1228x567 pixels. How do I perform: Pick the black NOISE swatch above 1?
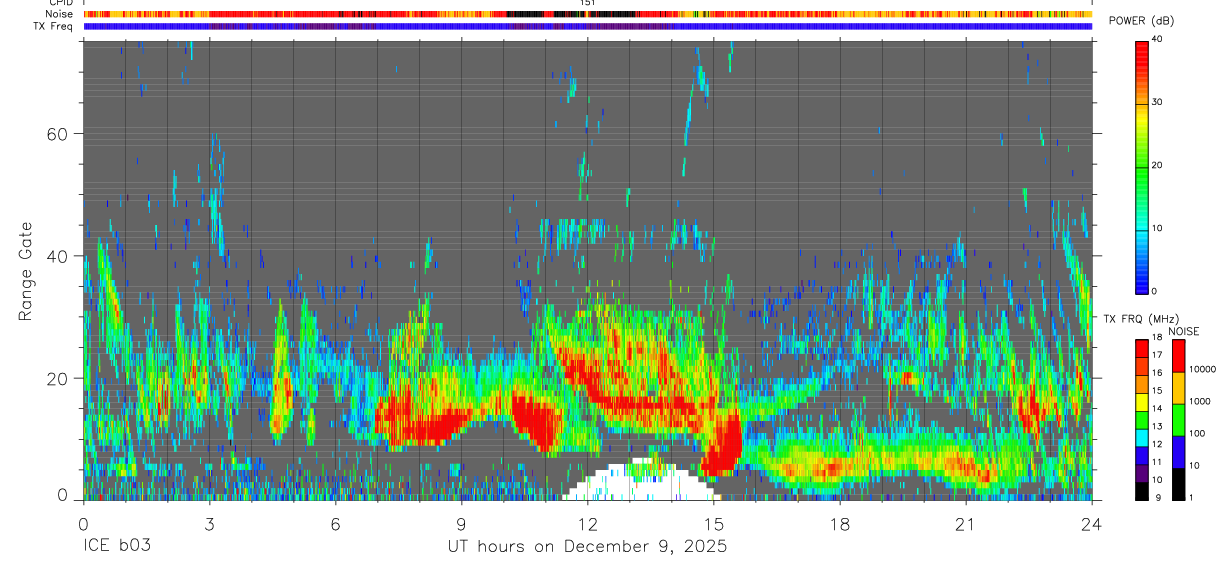(x=1178, y=484)
